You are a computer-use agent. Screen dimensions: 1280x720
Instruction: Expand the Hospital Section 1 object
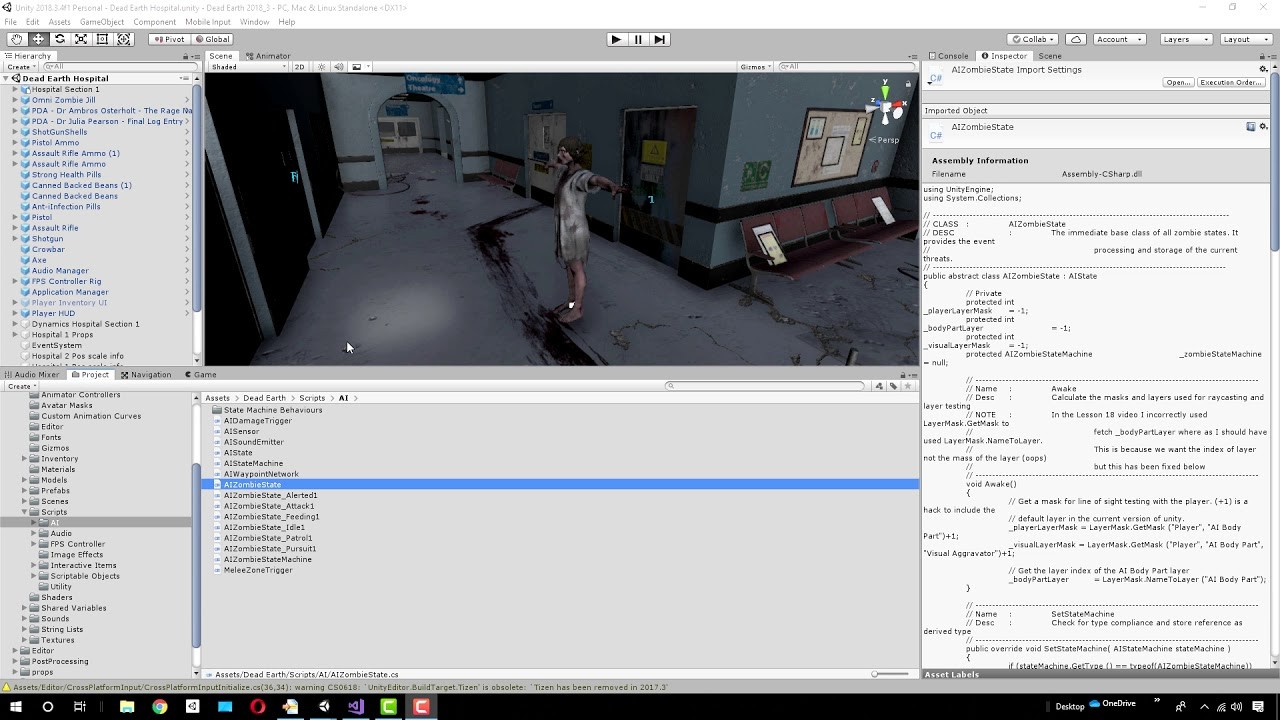point(15,89)
